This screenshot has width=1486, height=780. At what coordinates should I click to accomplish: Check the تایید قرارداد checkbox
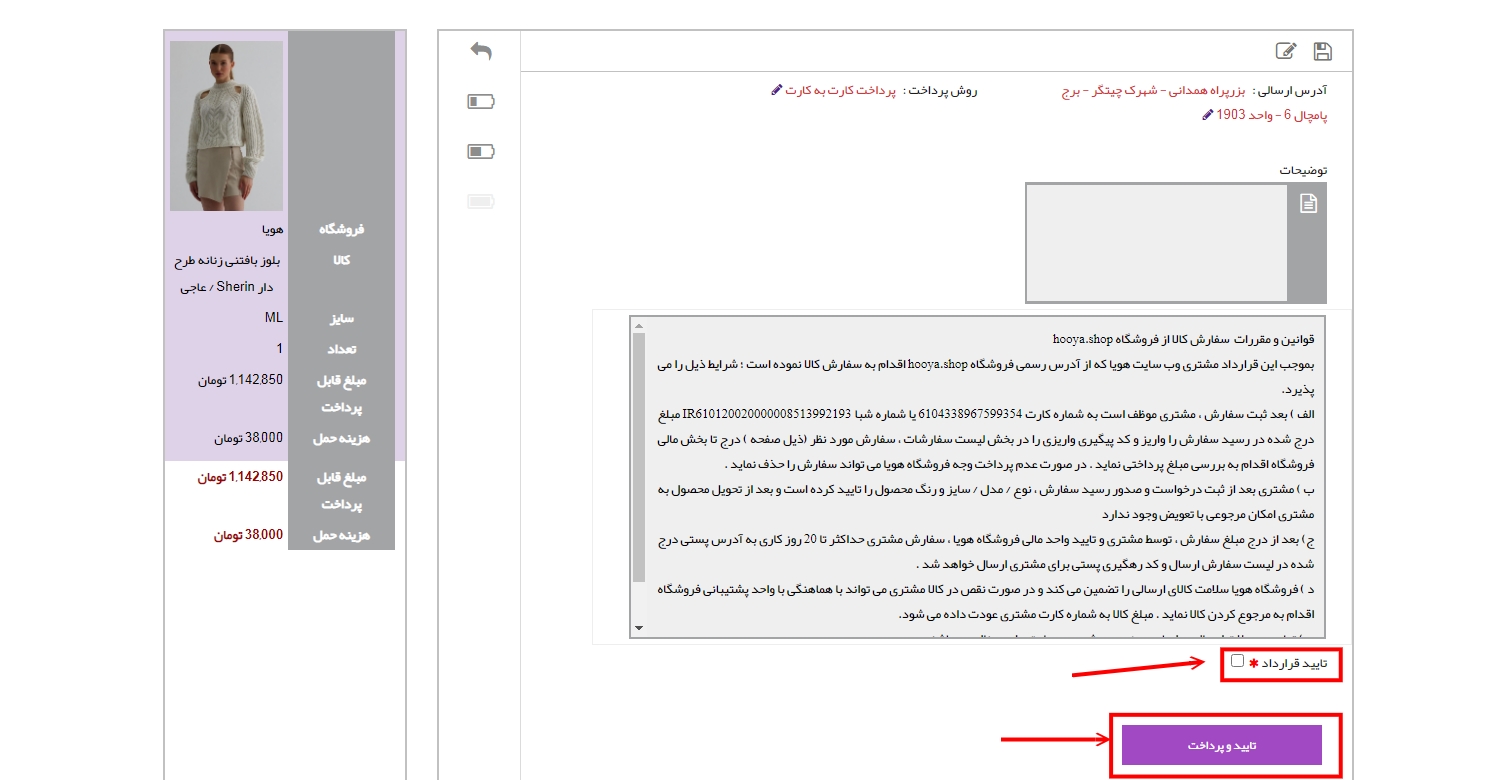pos(1238,661)
